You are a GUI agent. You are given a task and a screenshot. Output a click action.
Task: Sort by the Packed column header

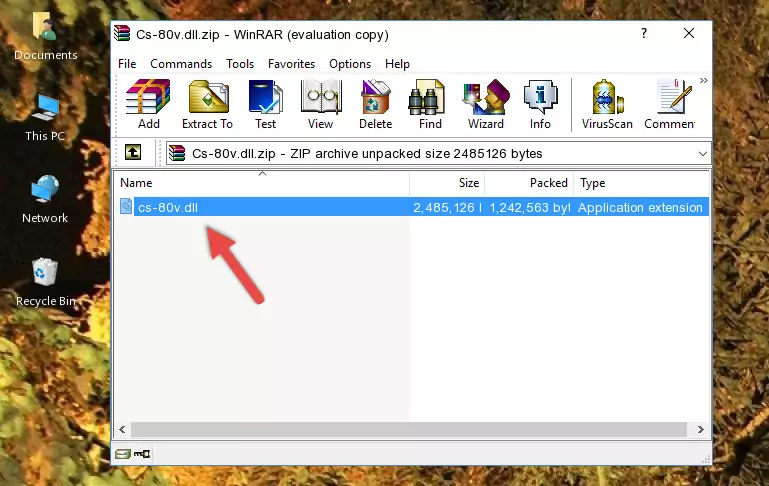pyautogui.click(x=529, y=183)
